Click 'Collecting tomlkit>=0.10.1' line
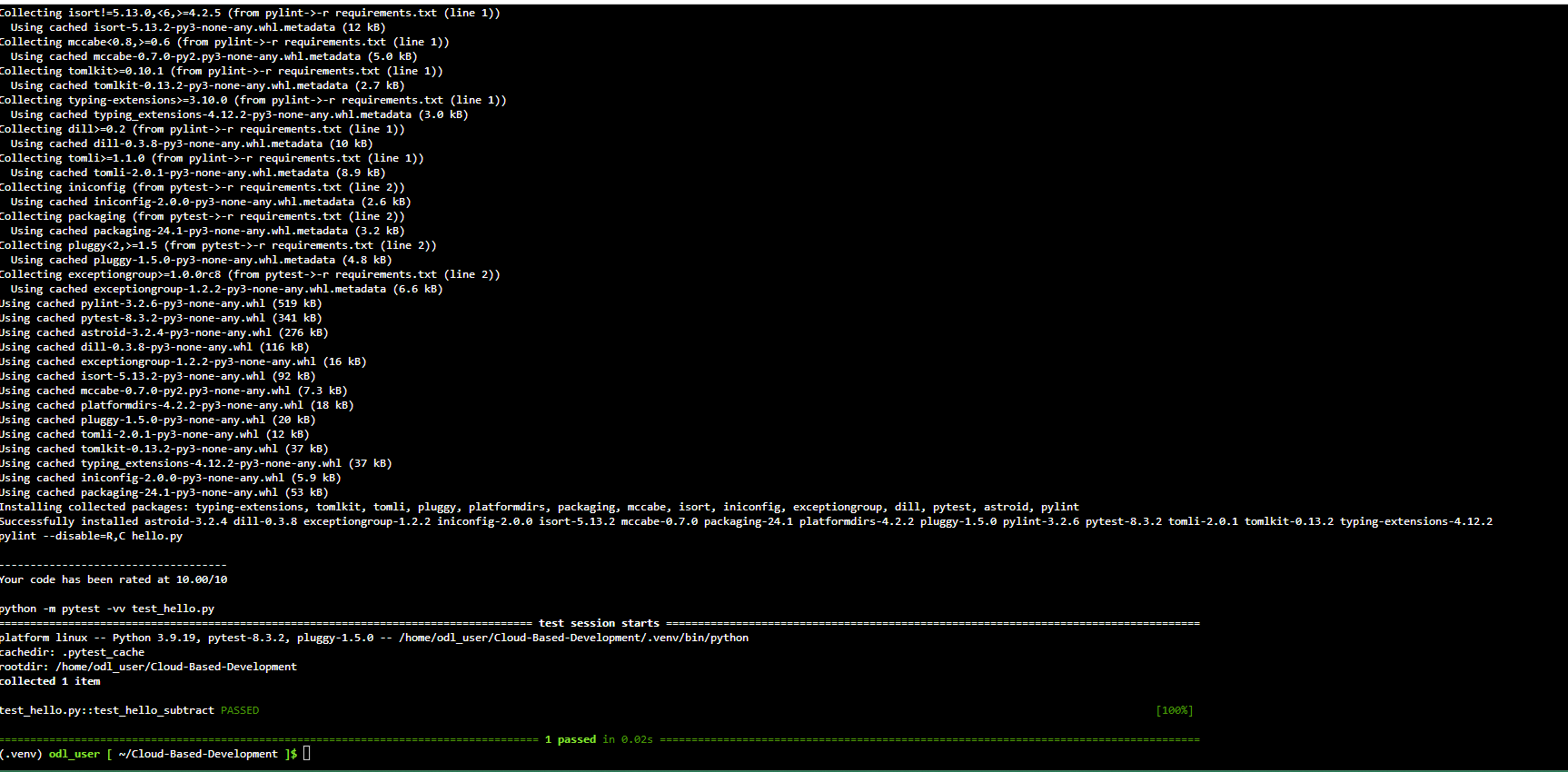Viewport: 1568px width, 772px height. pos(222,71)
